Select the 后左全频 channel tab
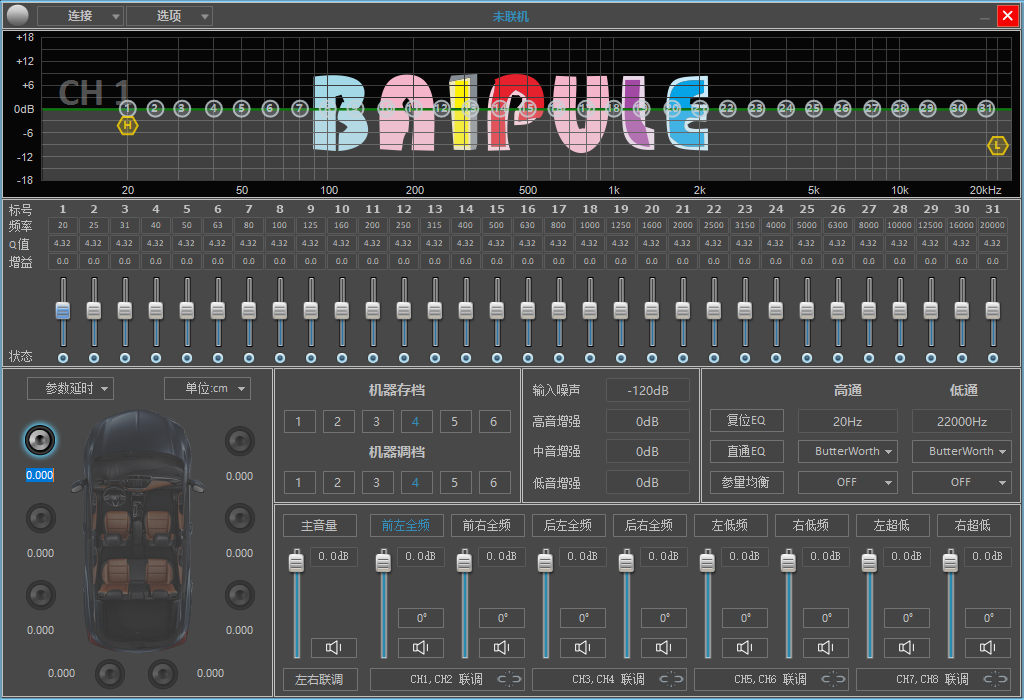 568,525
